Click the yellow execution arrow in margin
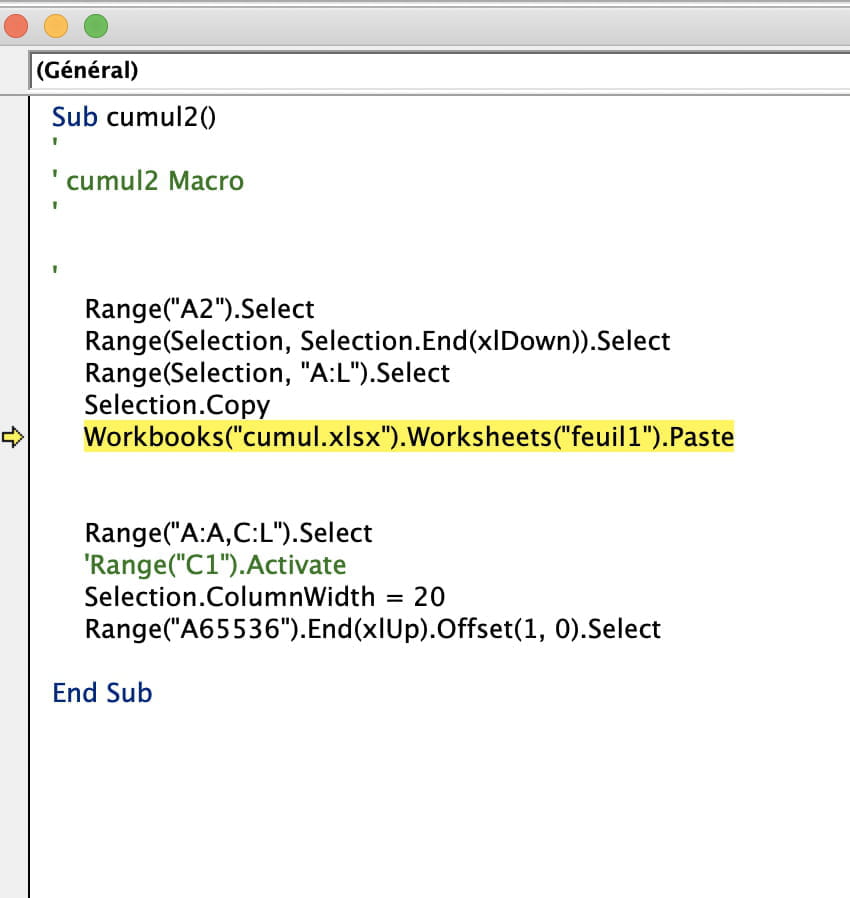This screenshot has width=850, height=898. [13, 438]
